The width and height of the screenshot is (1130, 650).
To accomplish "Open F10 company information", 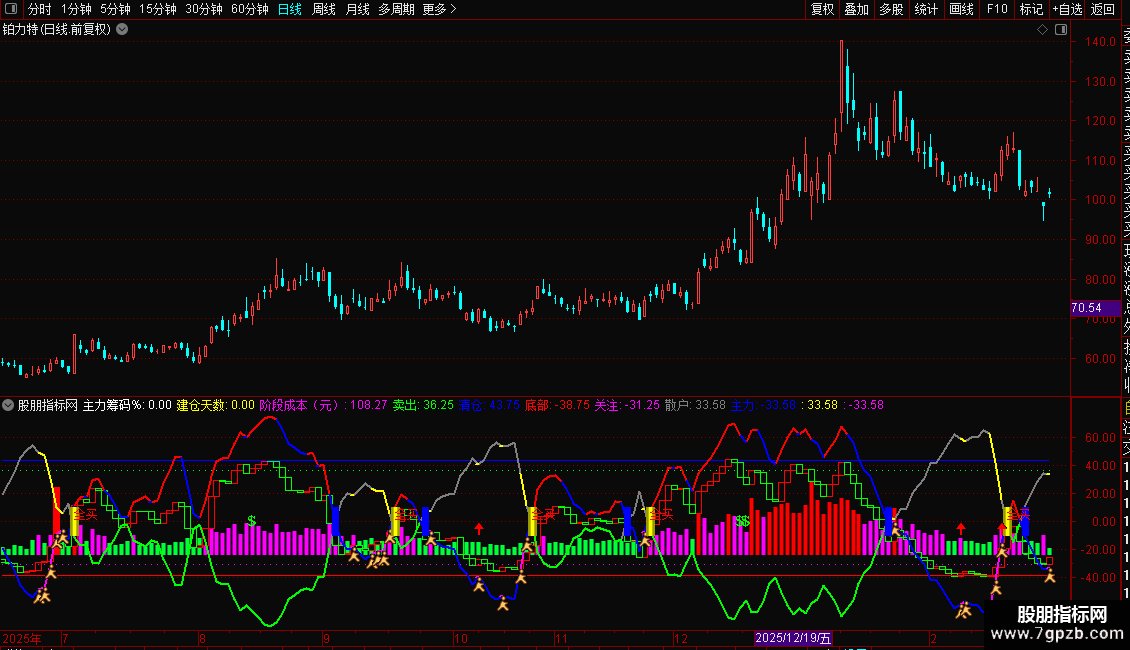I will point(997,9).
